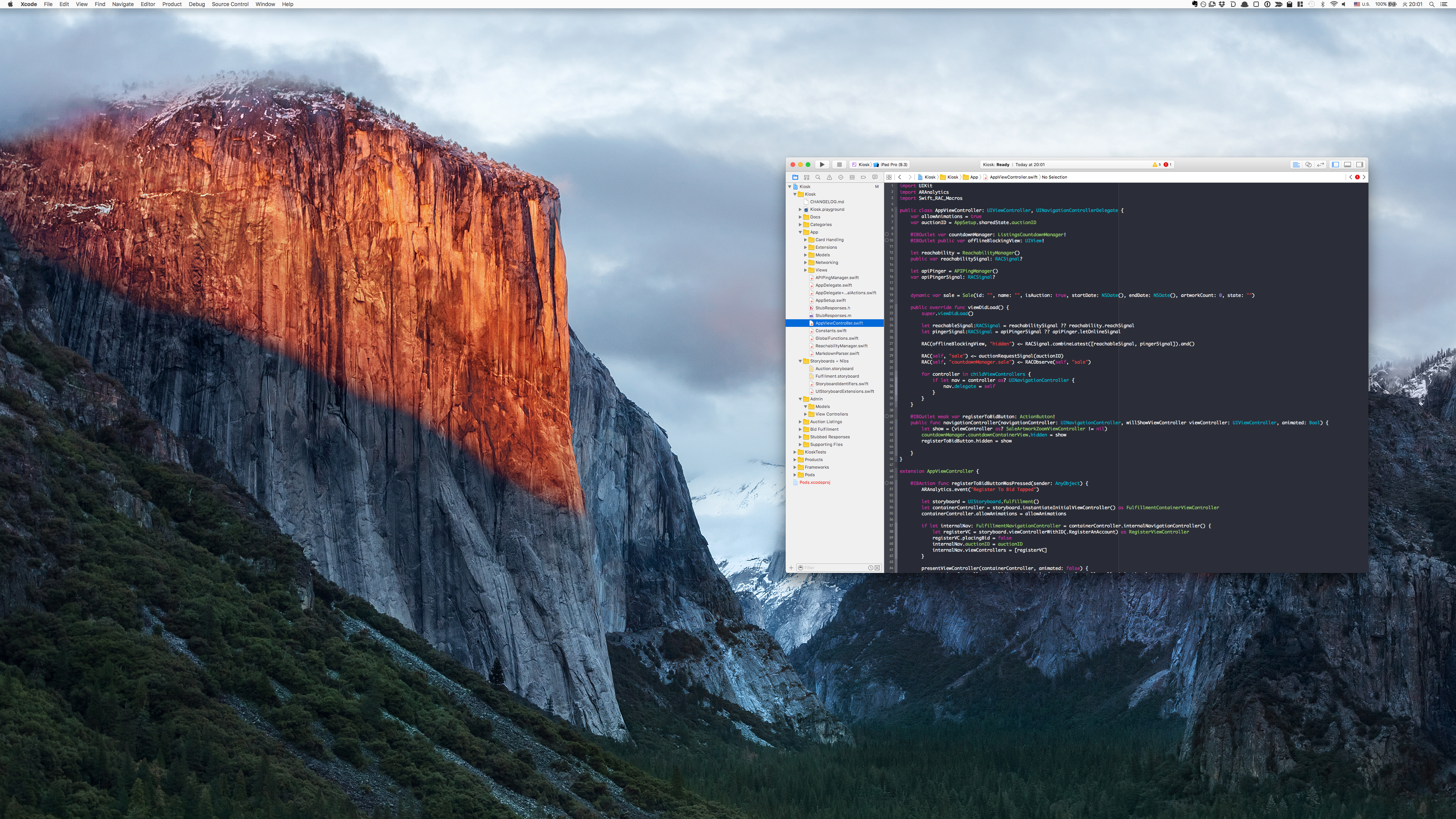Screen dimensions: 1456x819
Task: Collapse the Storyboards + Nibs group
Action: pos(800,361)
